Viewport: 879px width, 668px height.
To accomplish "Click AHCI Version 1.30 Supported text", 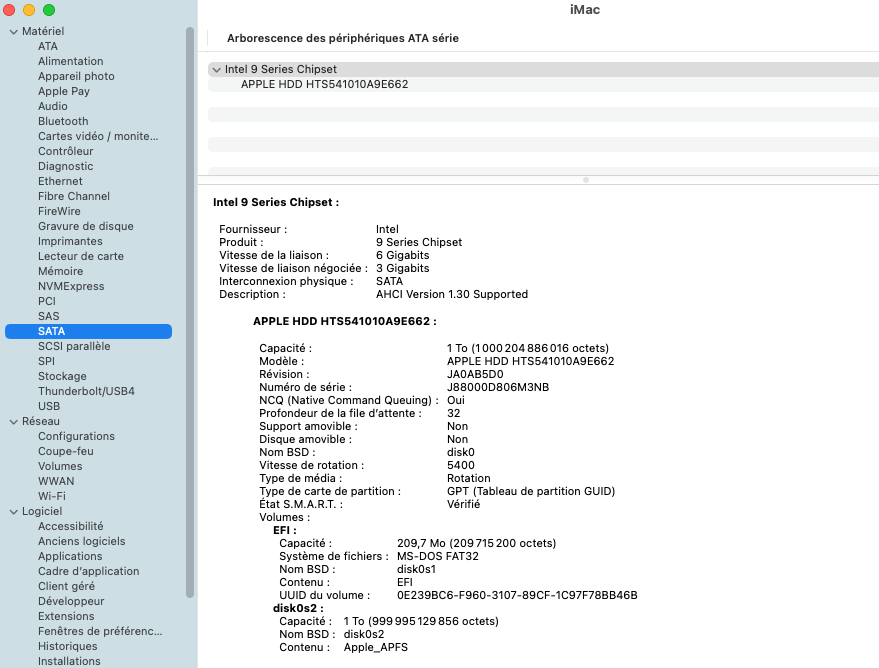I will point(452,294).
